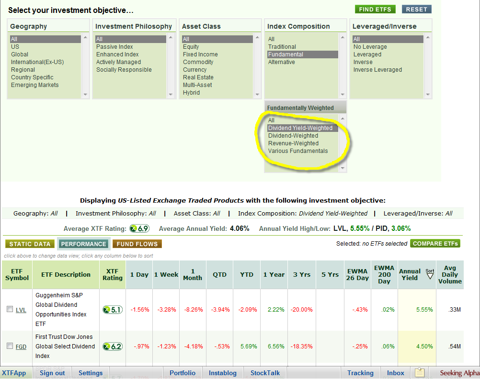The image size is (480, 379).
Task: Click the sort icon beside Annual Yield
Action: (x=430, y=274)
